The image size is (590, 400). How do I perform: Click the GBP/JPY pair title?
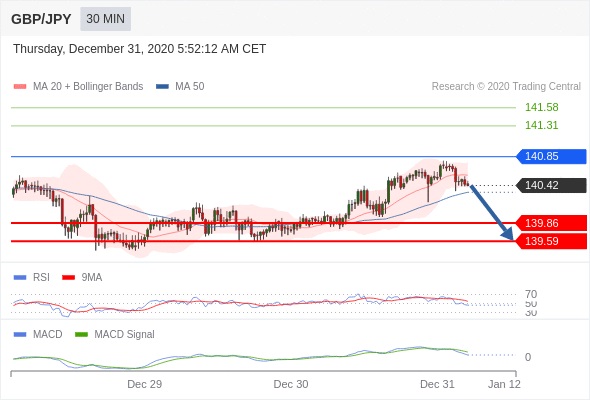(x=41, y=19)
